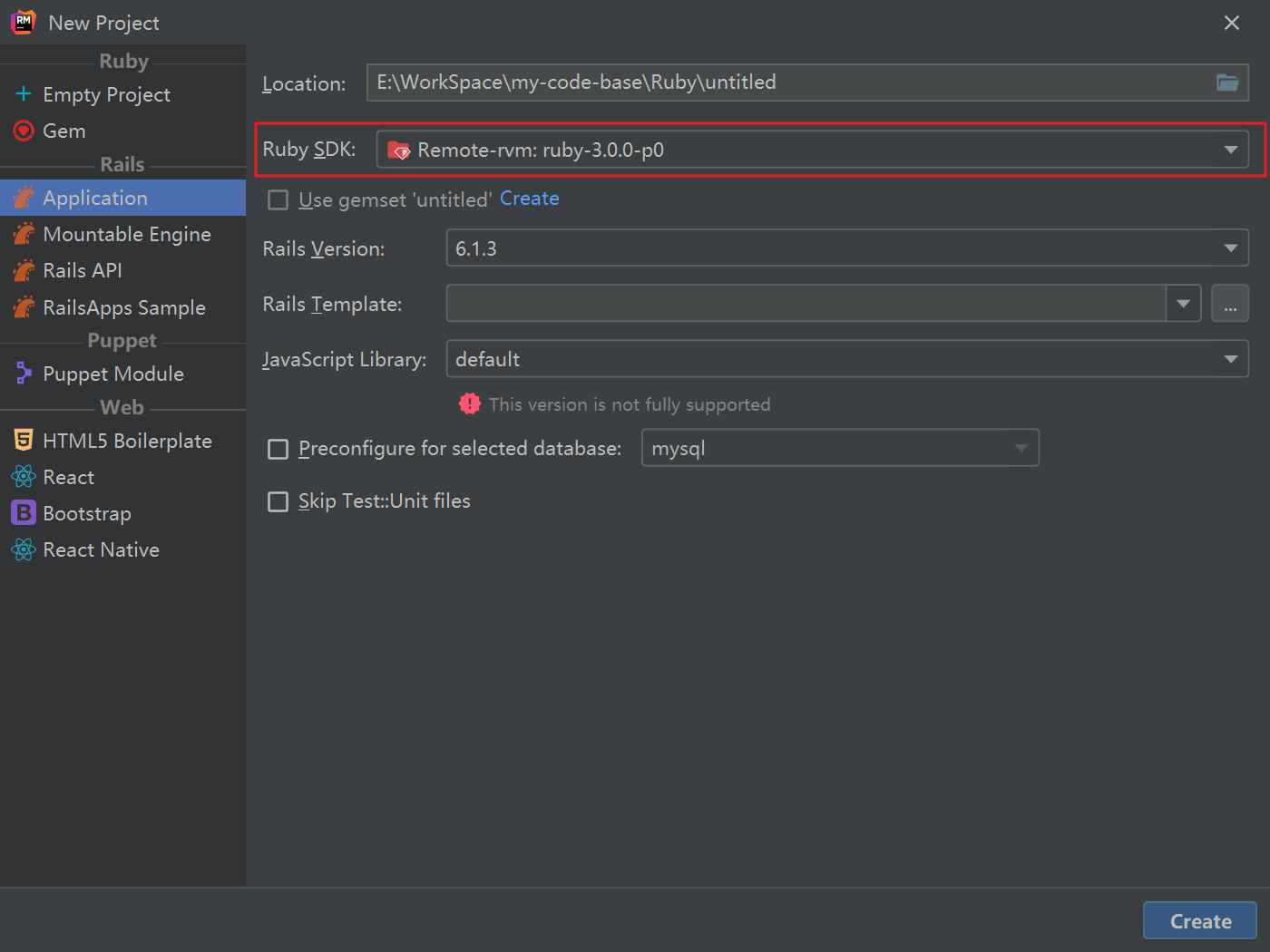This screenshot has height=952, width=1270.
Task: Select React project type
Action: 122,477
